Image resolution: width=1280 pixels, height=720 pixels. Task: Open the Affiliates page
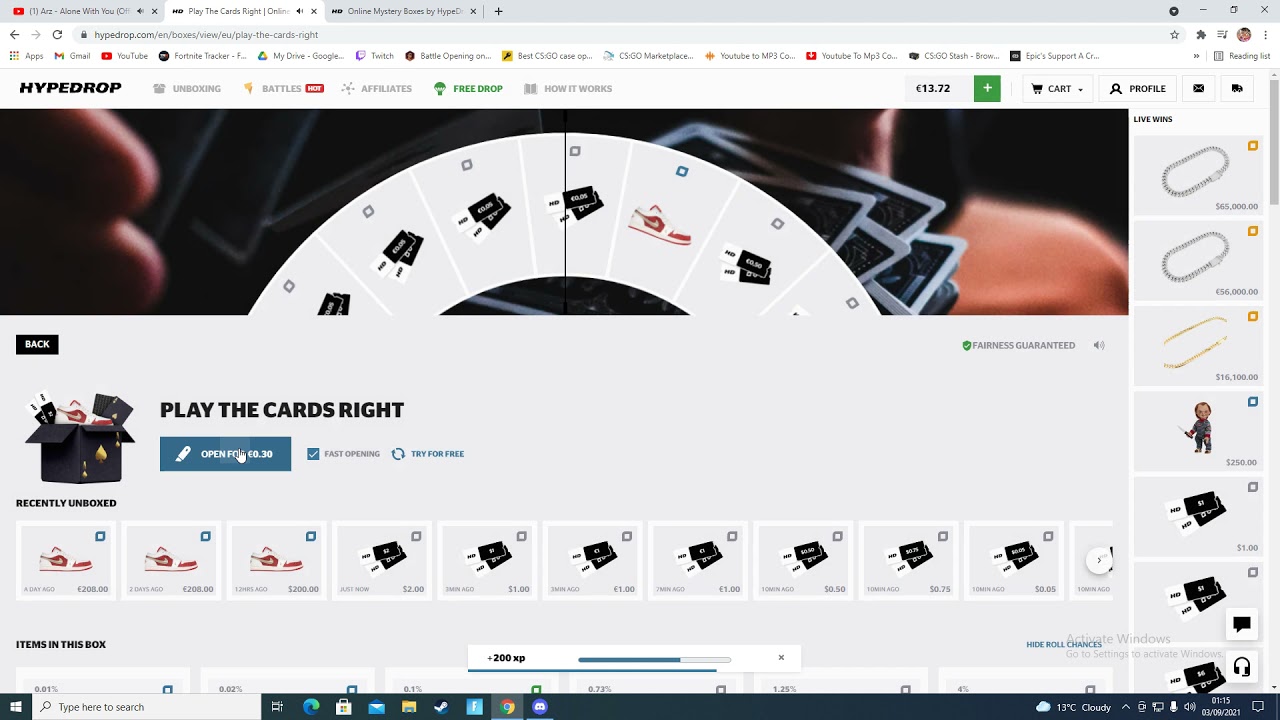click(376, 88)
